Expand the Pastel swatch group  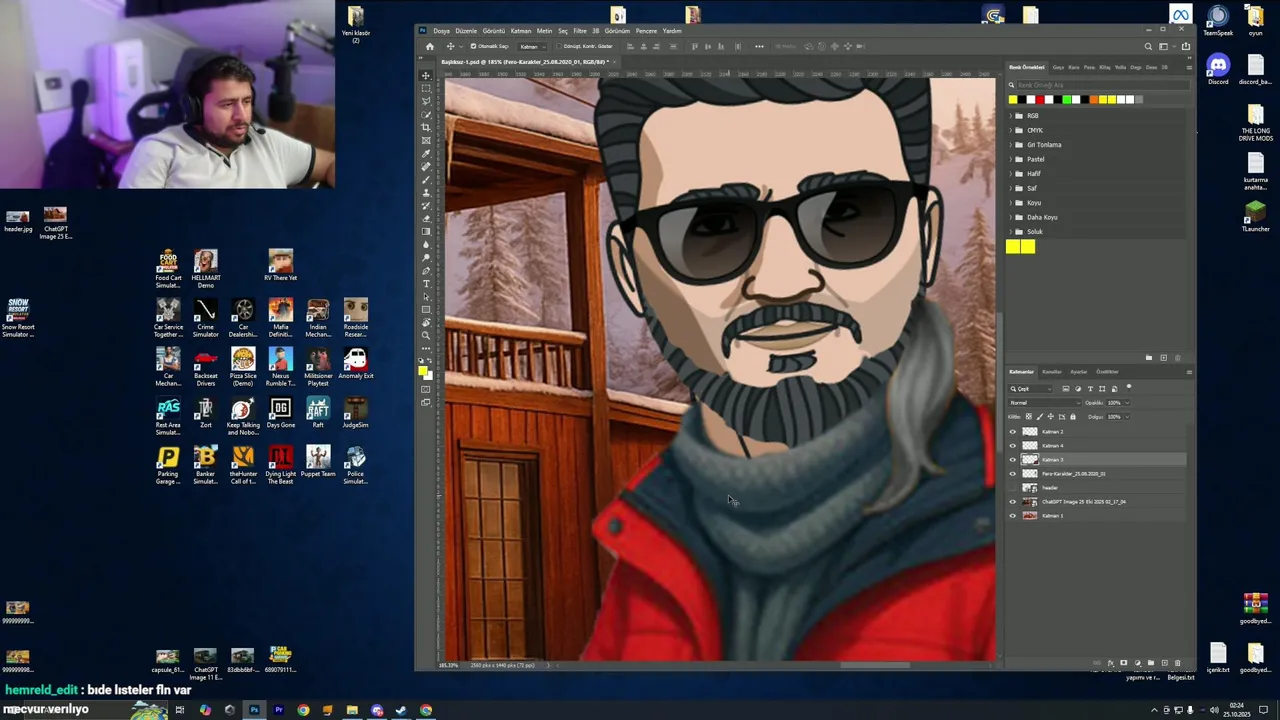pos(1010,159)
